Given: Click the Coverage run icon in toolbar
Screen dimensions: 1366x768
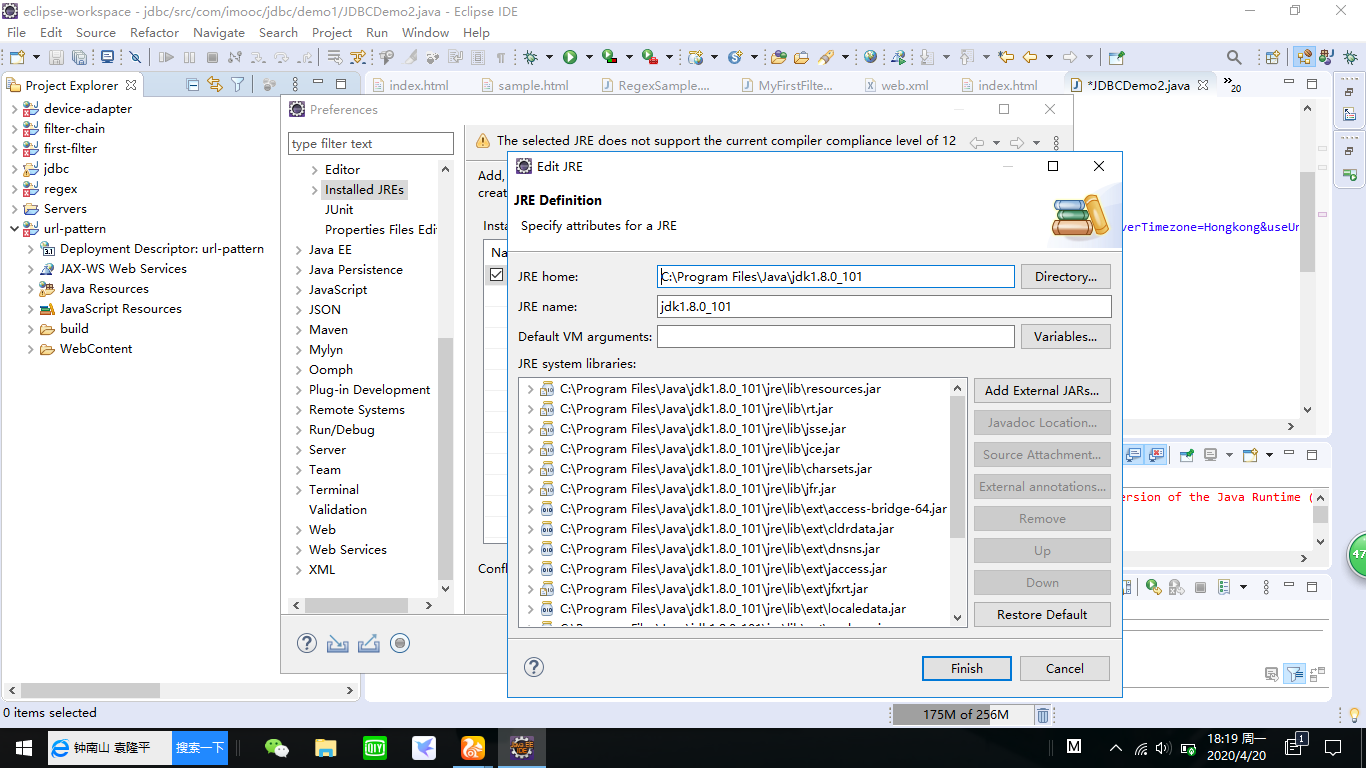Looking at the screenshot, I should 609,57.
